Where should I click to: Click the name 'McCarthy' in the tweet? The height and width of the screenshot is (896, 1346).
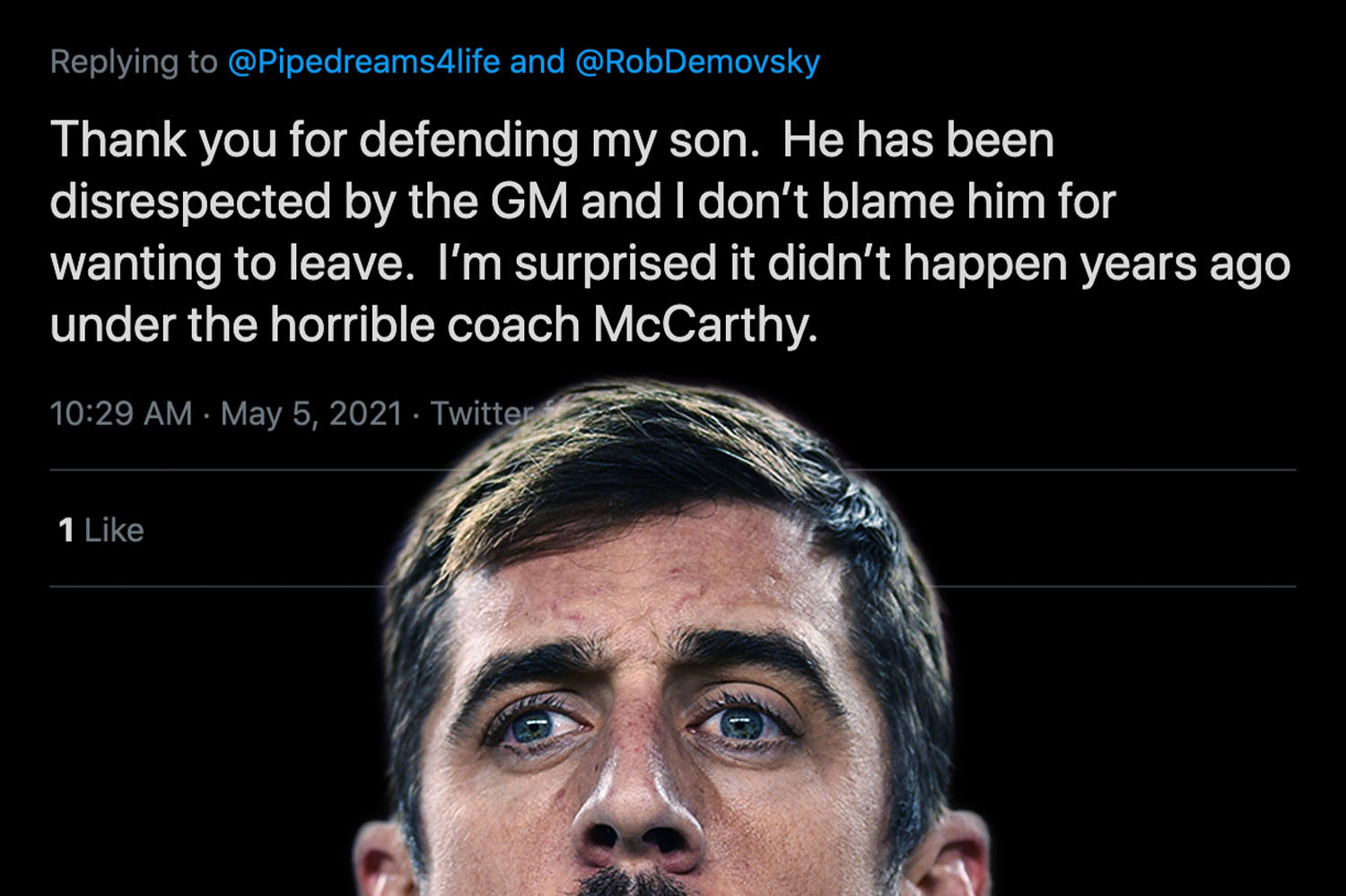click(704, 325)
